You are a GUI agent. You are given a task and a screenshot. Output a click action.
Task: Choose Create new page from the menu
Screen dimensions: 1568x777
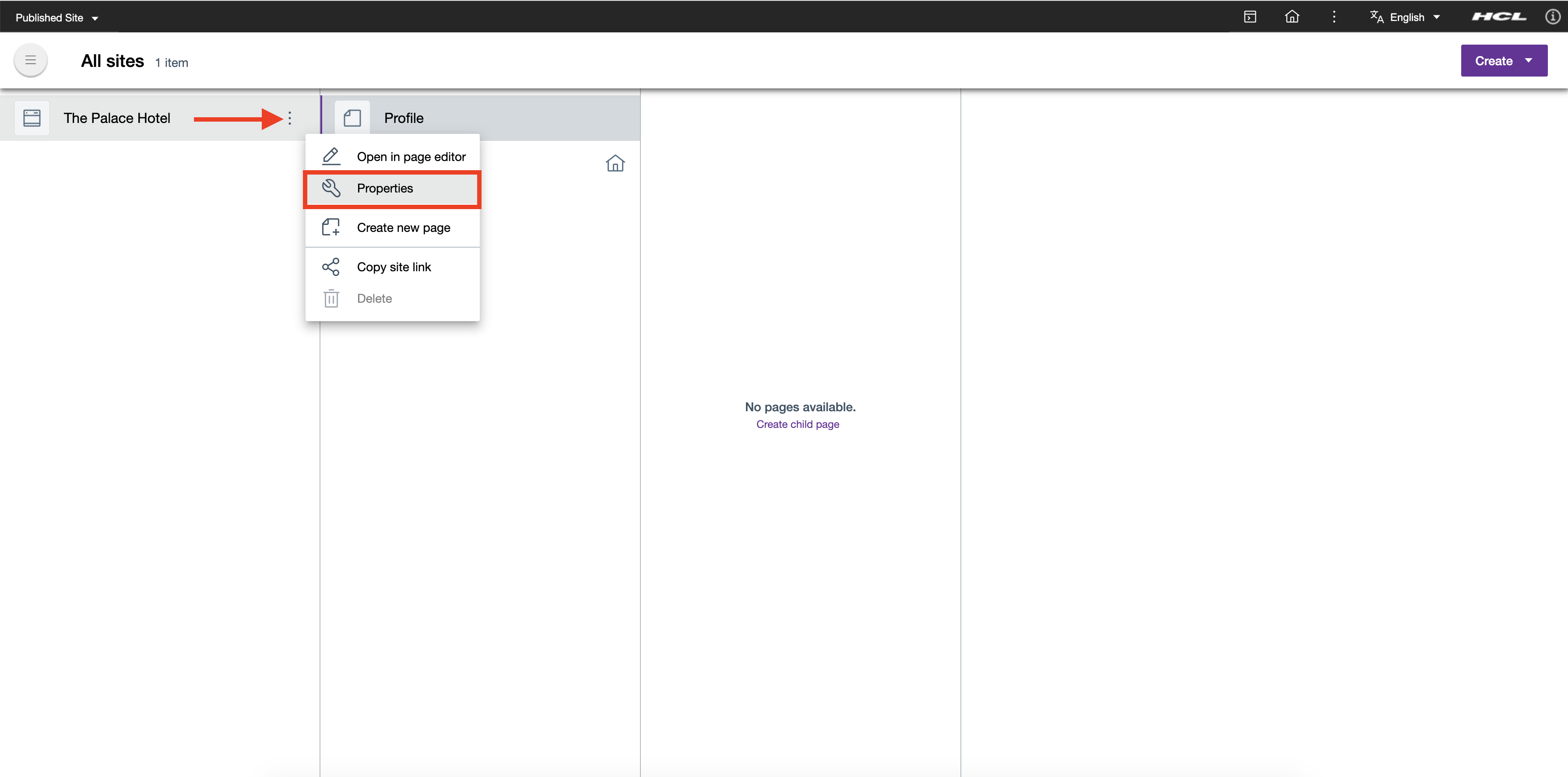(404, 227)
